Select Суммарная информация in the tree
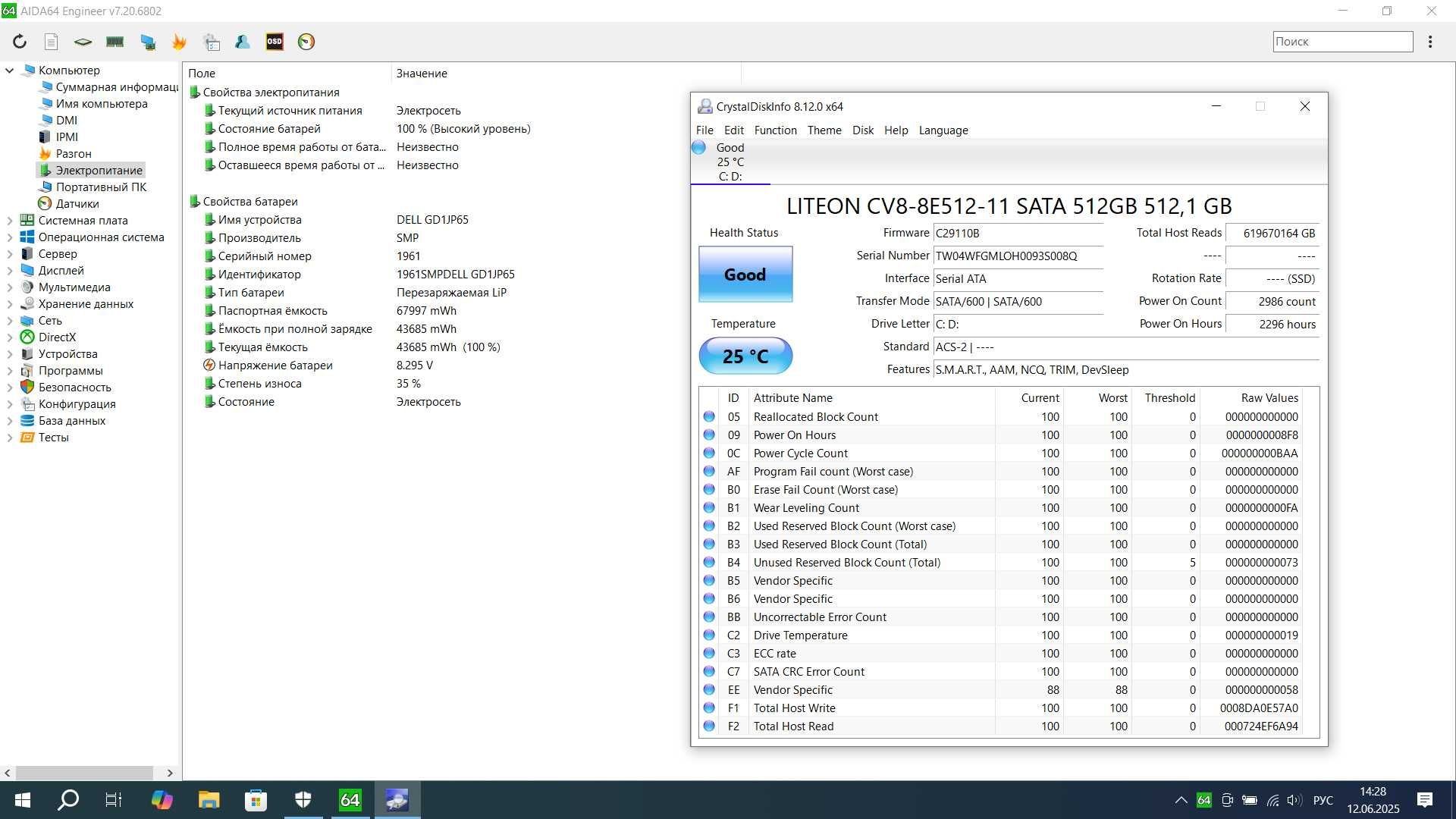This screenshot has width=1456, height=819. pos(117,87)
